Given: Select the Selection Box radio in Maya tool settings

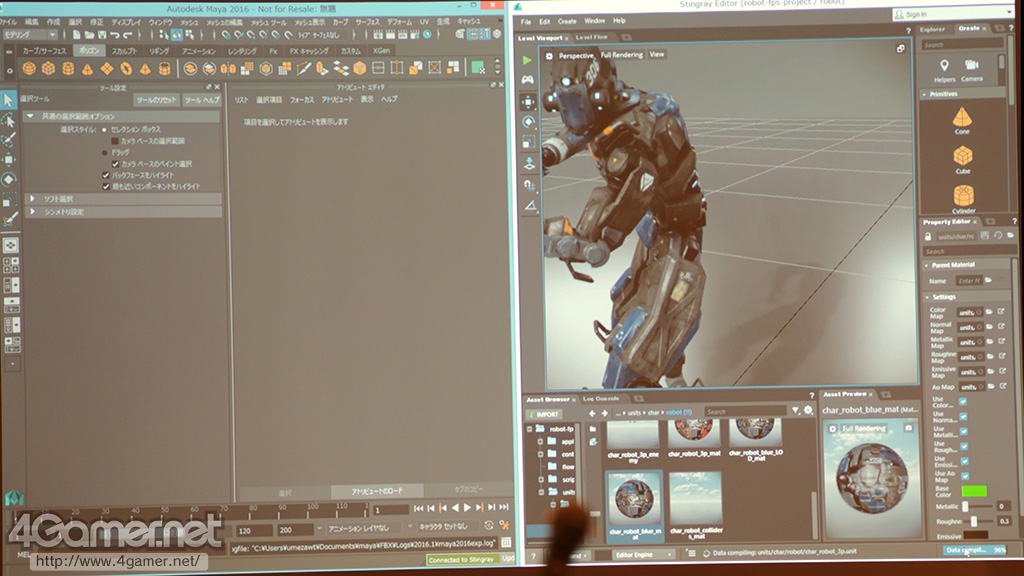Looking at the screenshot, I should click(104, 129).
